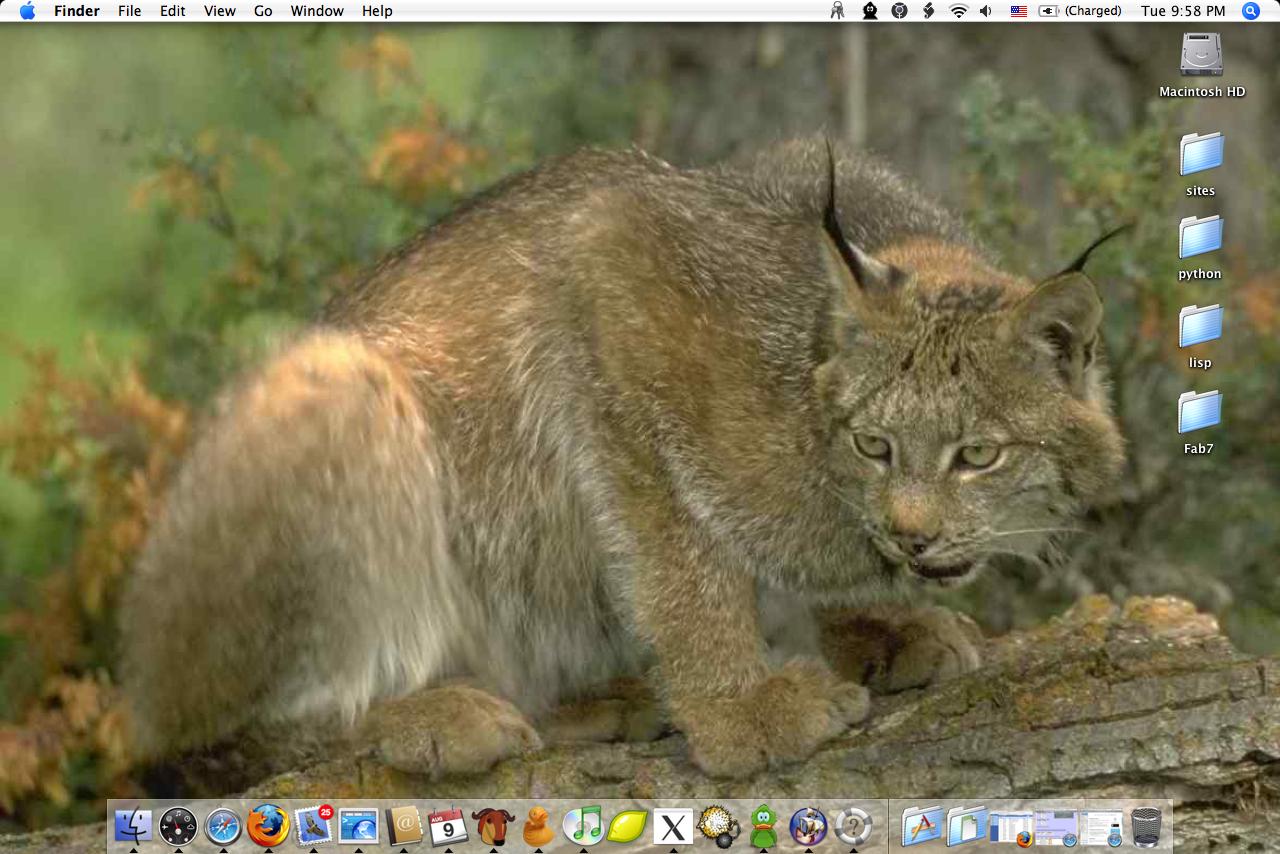This screenshot has width=1280, height=854.
Task: Click the hooded figure menu bar icon
Action: [x=870, y=11]
